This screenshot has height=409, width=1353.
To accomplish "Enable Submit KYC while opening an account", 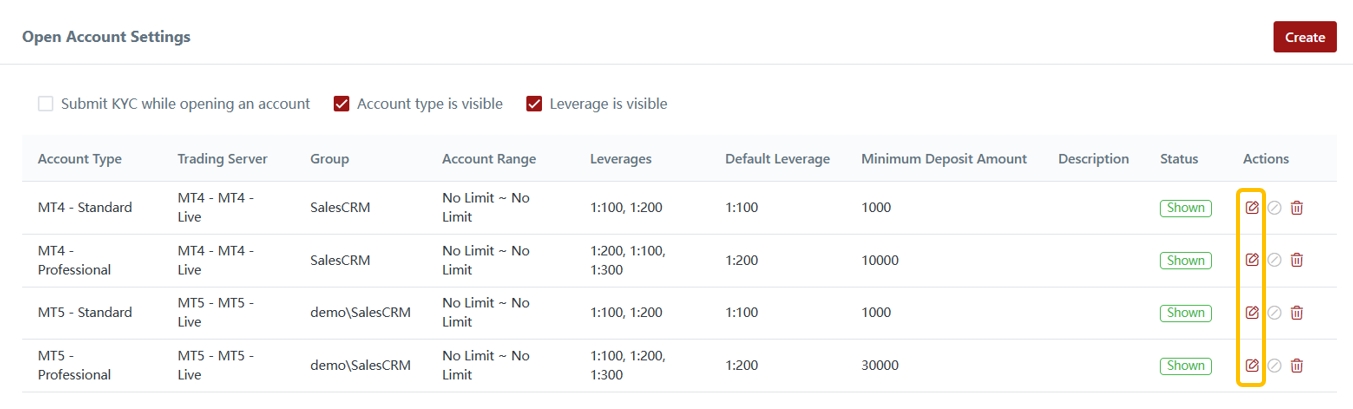I will click(x=46, y=104).
